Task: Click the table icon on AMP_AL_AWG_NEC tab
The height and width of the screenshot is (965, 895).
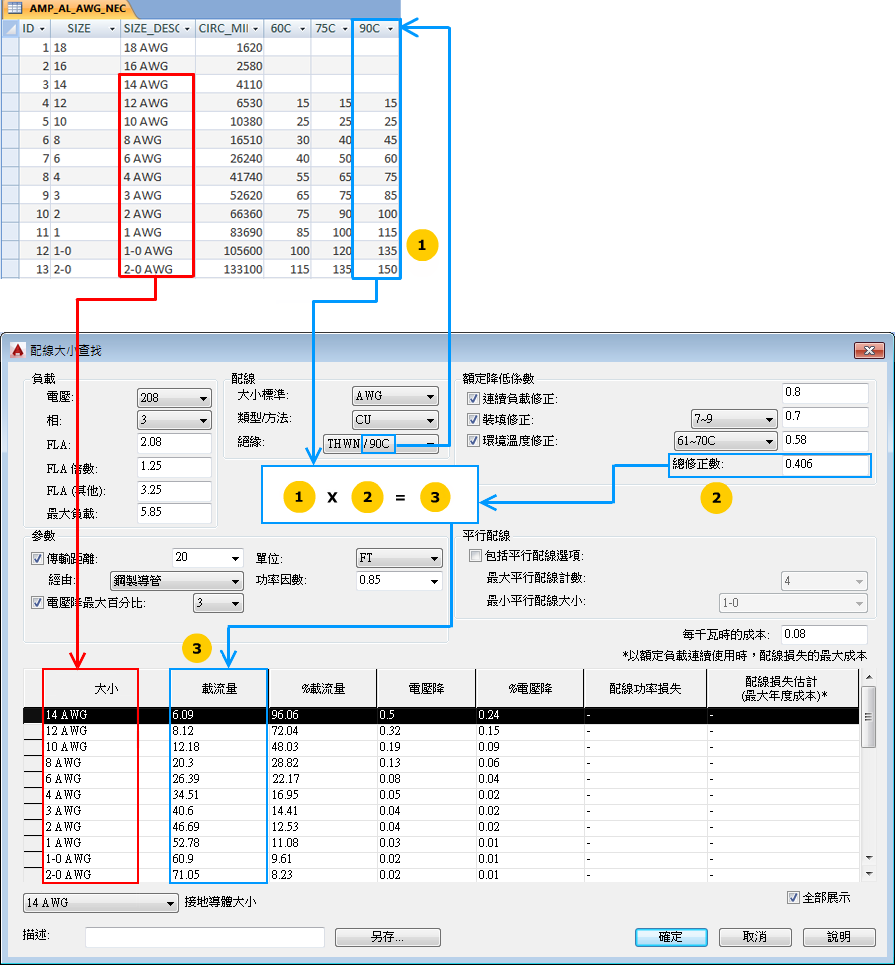Action: click(15, 9)
